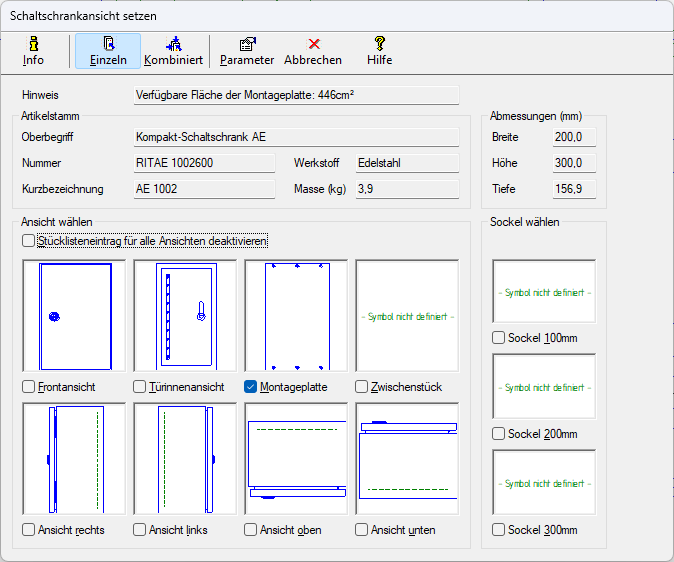Viewport: 674px width, 562px height.
Task: Enable the Ansicht rechts checkbox
Action: pos(29,530)
